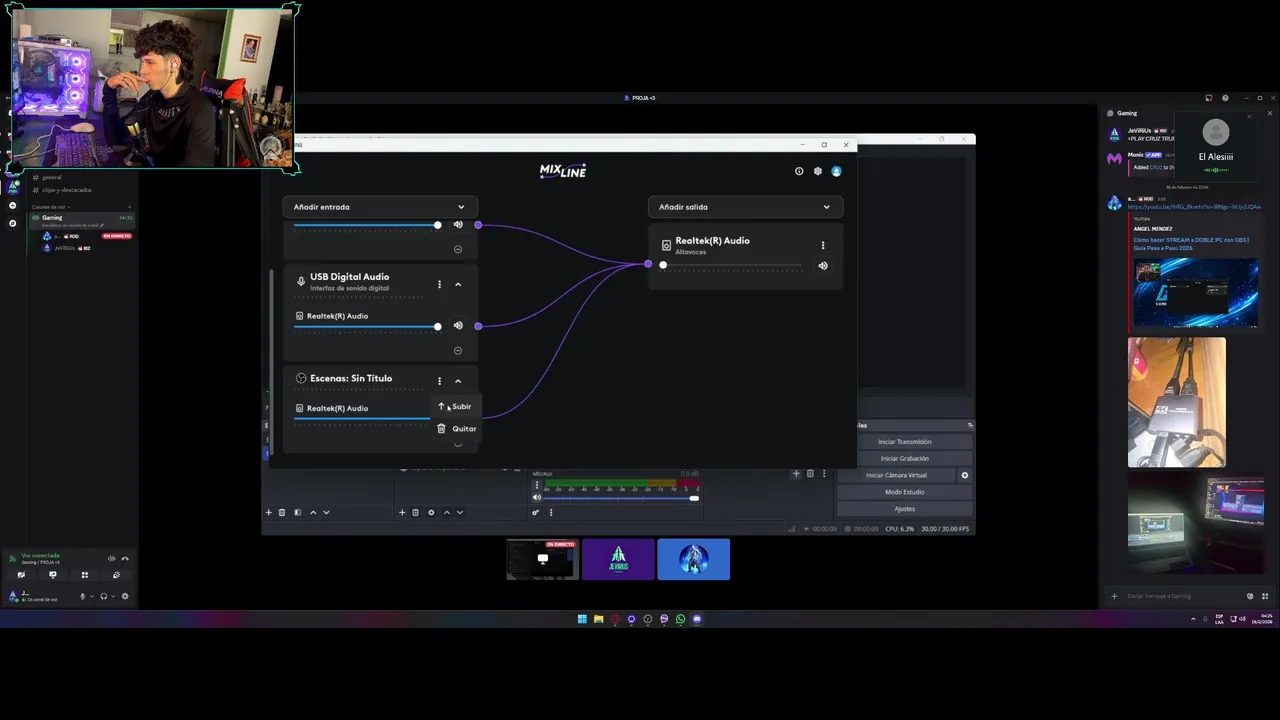Deafen the headphones in Discord
1280x720 pixels.
pyautogui.click(x=104, y=597)
